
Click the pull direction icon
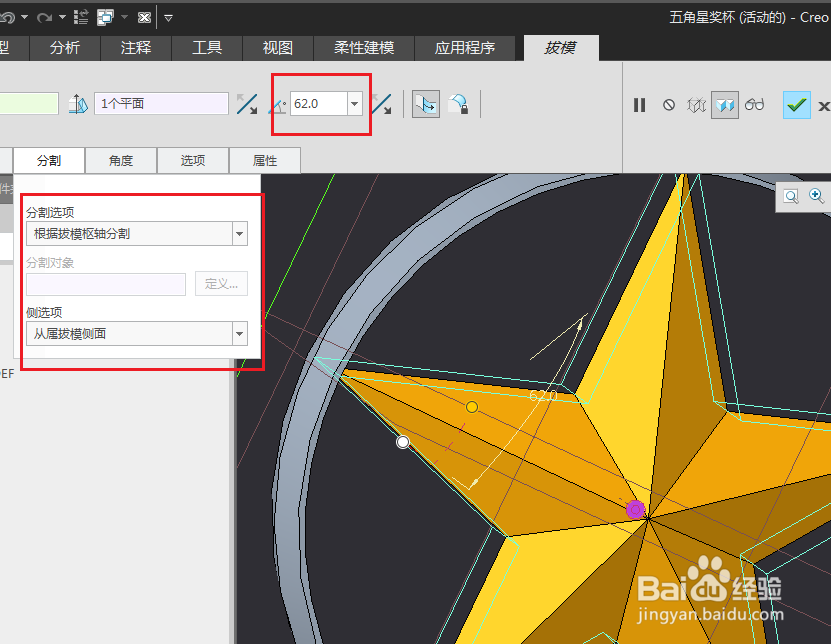(78, 104)
